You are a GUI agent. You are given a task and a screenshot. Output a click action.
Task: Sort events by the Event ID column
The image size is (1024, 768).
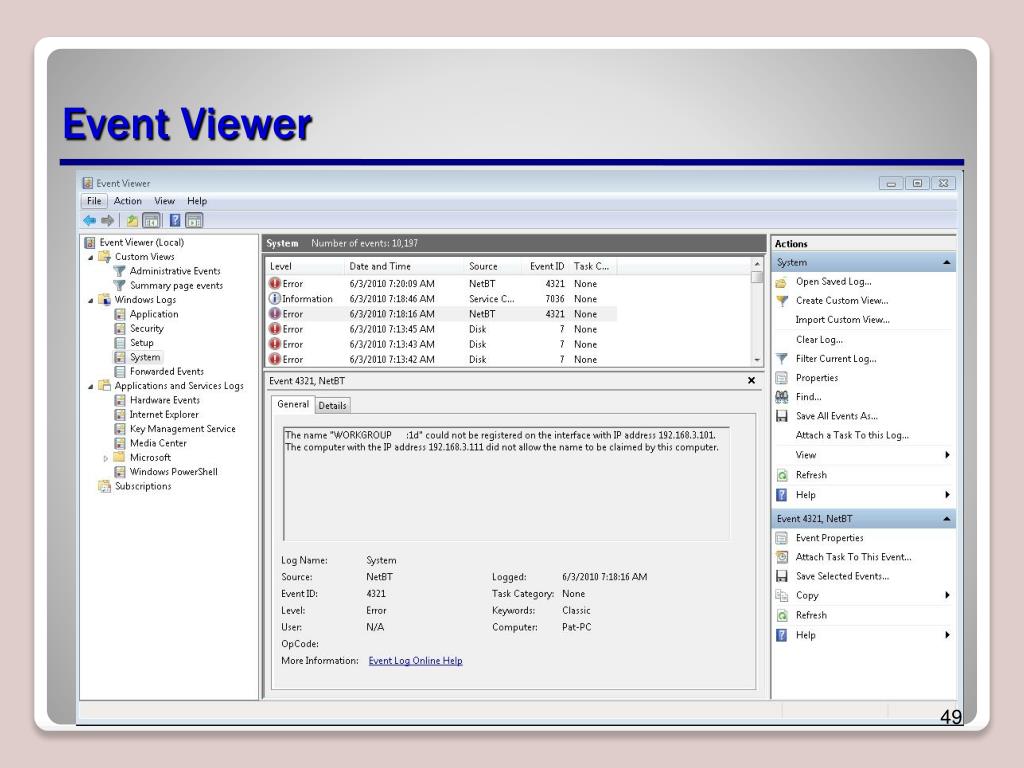point(546,266)
